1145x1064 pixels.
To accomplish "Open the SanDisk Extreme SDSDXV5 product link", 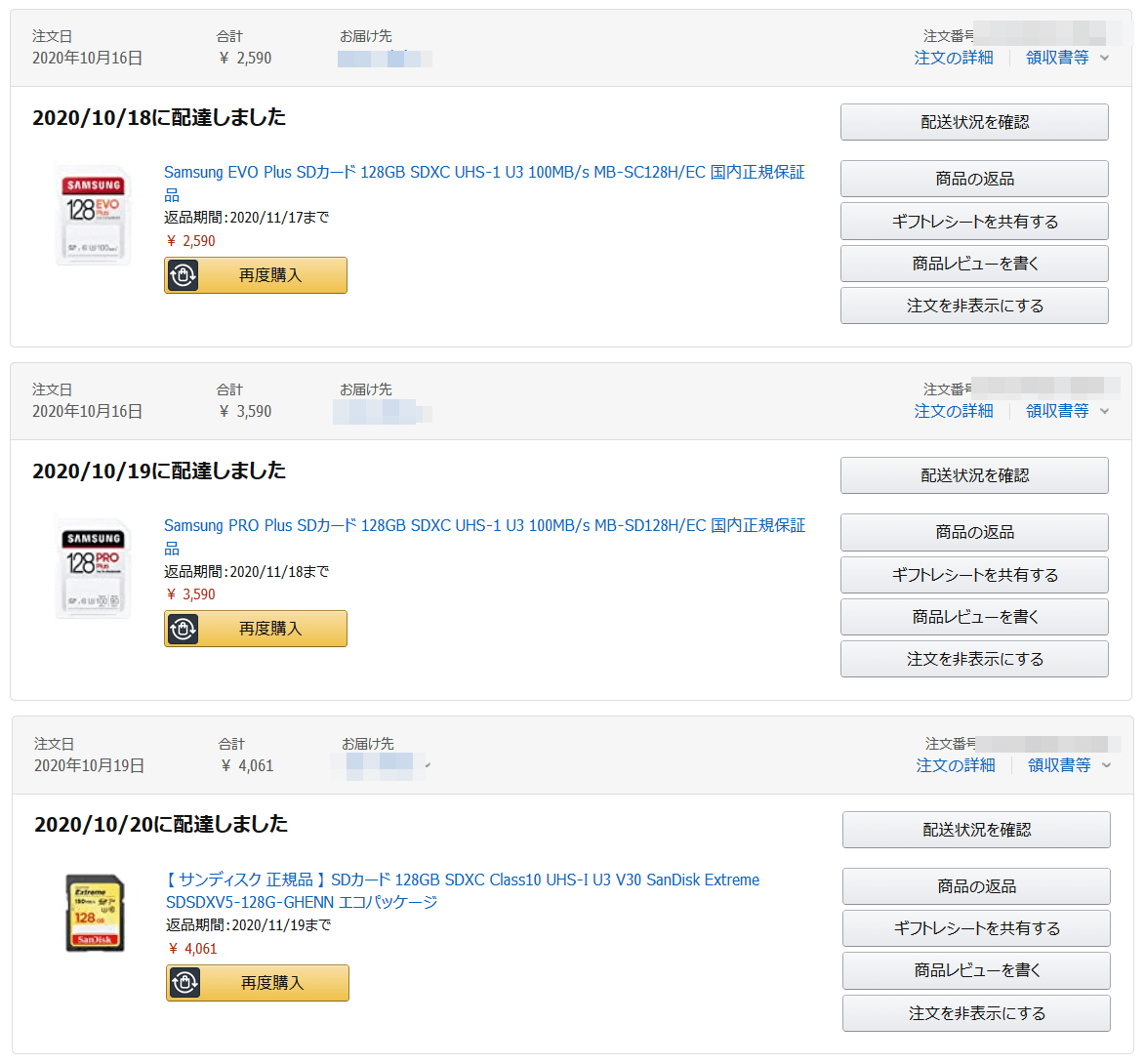I will point(463,890).
